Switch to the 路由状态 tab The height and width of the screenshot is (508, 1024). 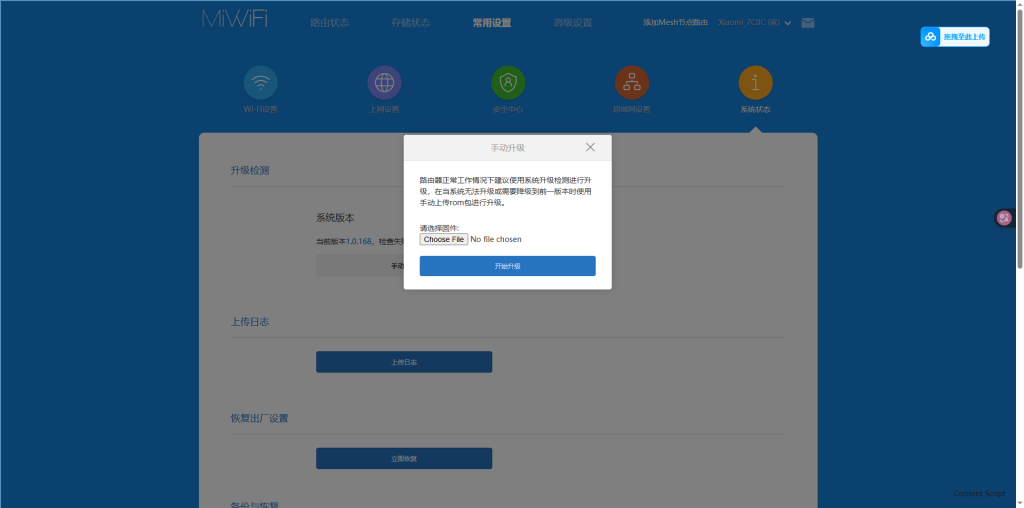(x=330, y=23)
